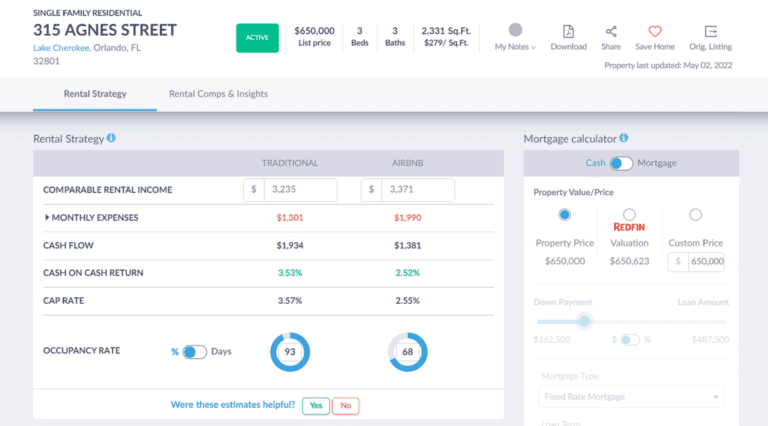This screenshot has height=426, width=768.
Task: Click the Traditional occupancy rate donut chart
Action: [290, 352]
